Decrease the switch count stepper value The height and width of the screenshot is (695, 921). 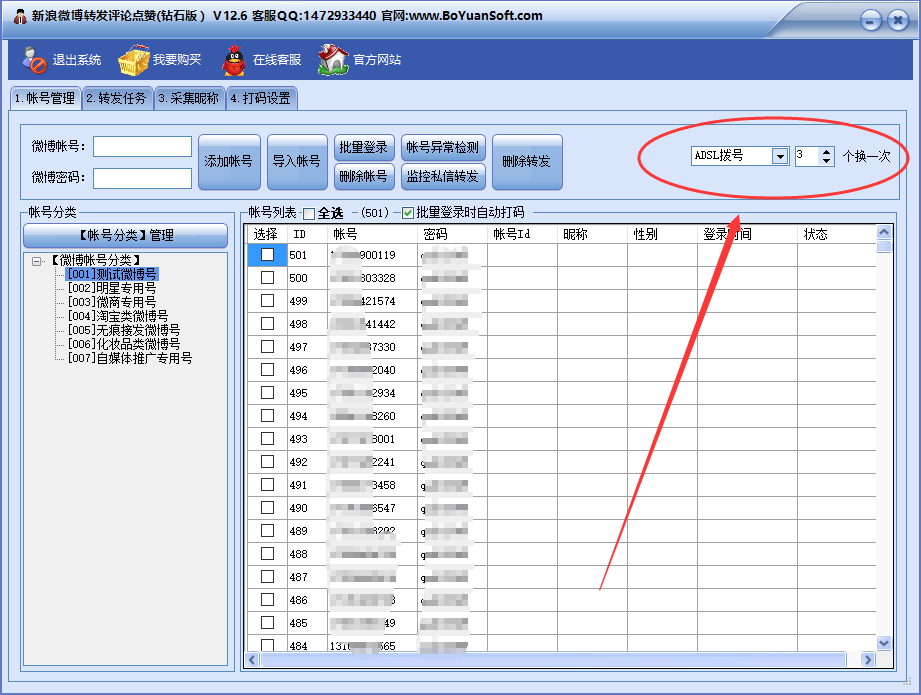pyautogui.click(x=827, y=161)
